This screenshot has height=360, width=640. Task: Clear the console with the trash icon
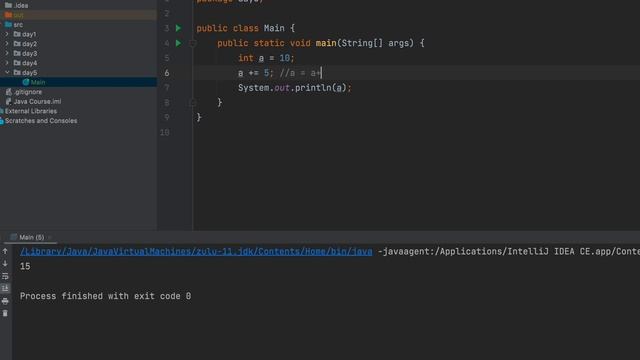click(x=5, y=313)
